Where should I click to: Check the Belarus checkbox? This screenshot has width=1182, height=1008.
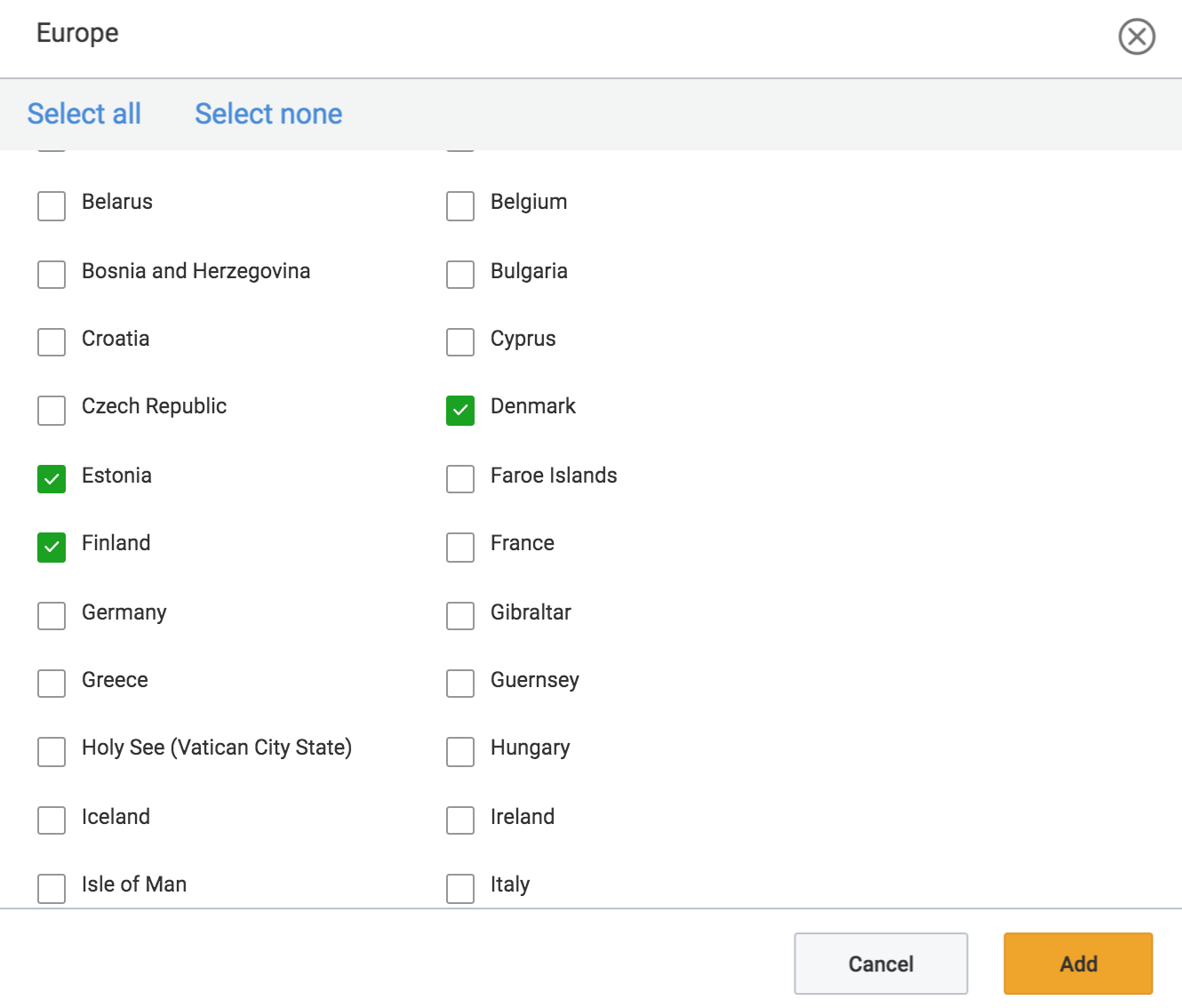coord(52,206)
